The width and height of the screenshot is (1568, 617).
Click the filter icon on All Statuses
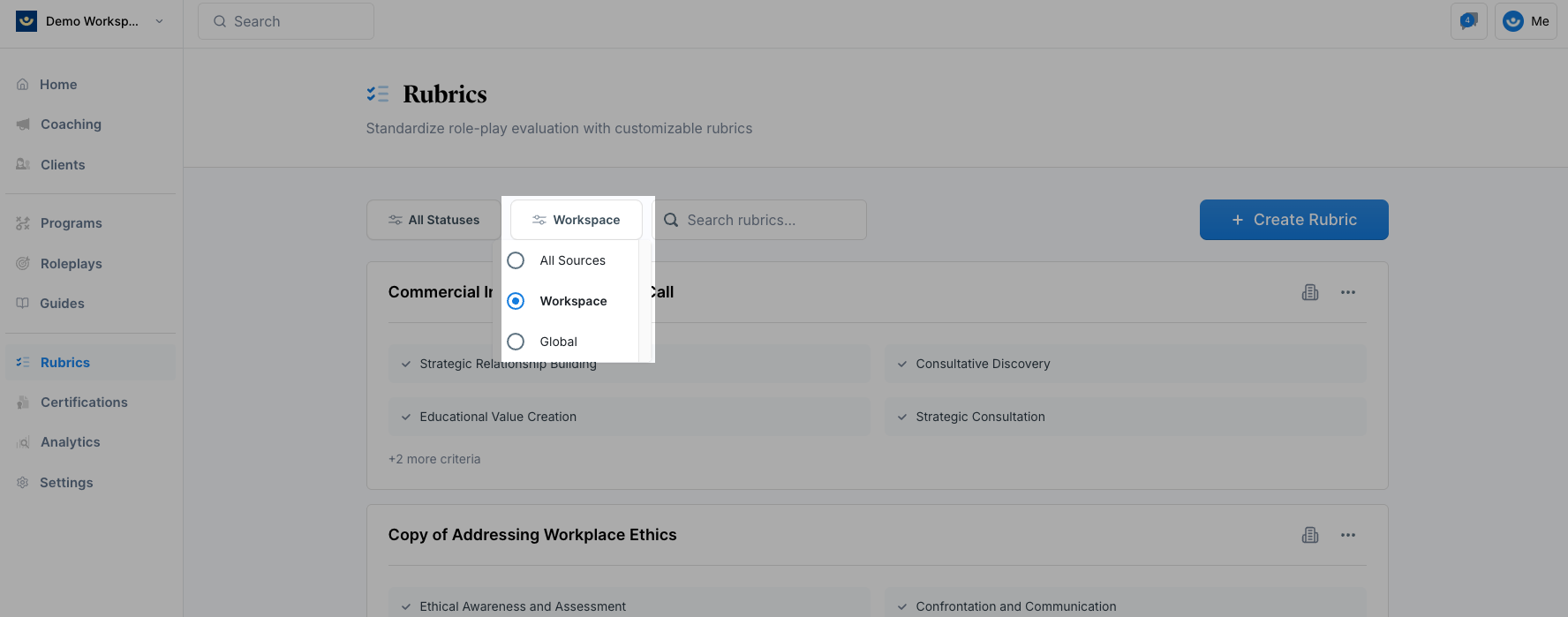click(x=396, y=220)
